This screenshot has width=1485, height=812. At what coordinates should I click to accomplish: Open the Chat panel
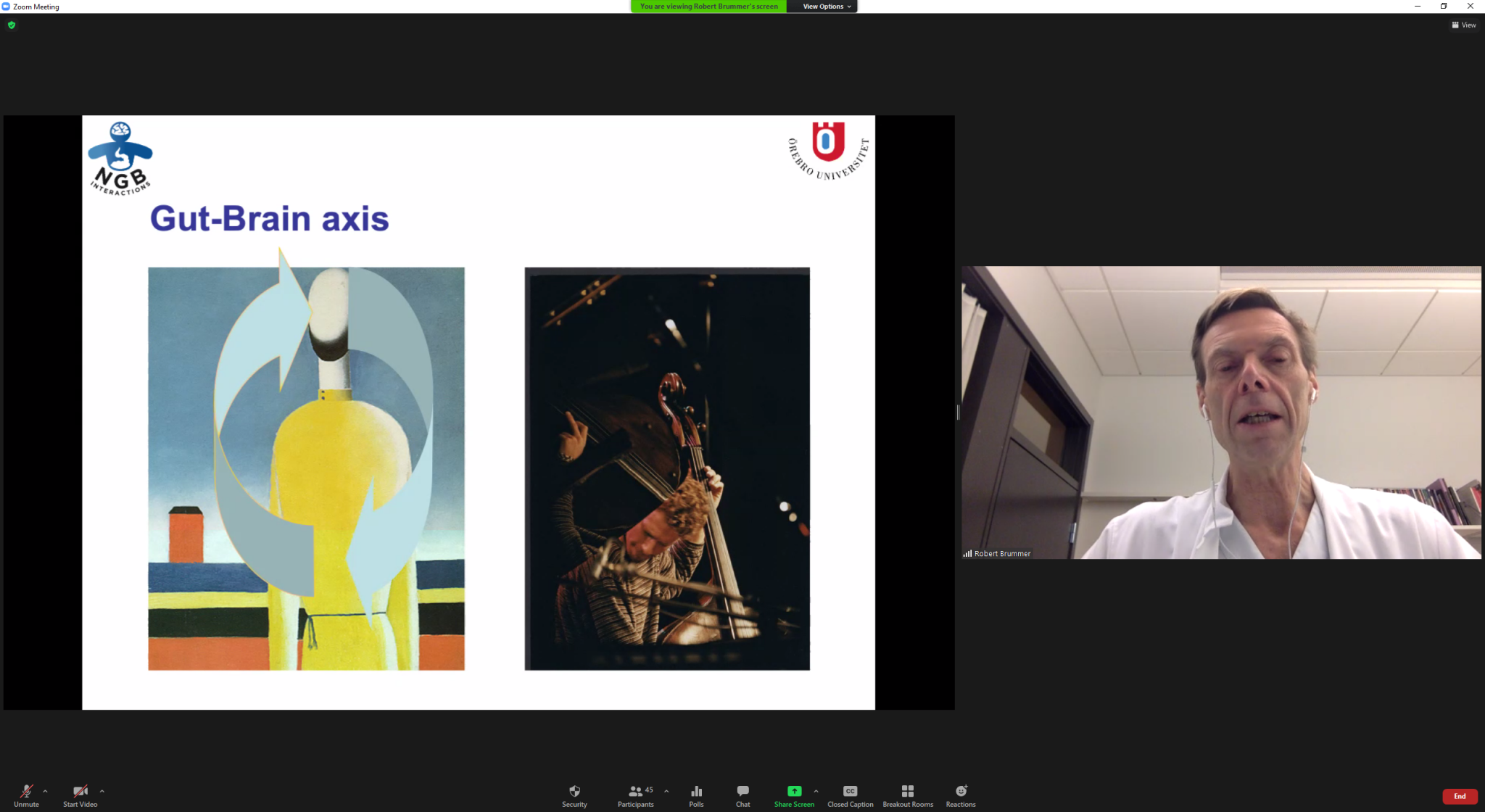pos(742,795)
